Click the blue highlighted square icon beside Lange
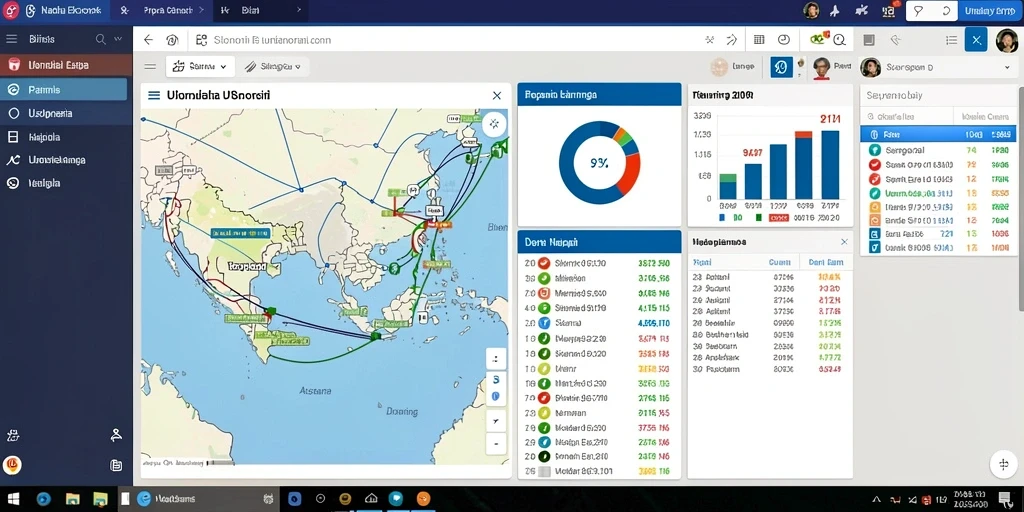This screenshot has width=1024, height=512. tap(781, 67)
